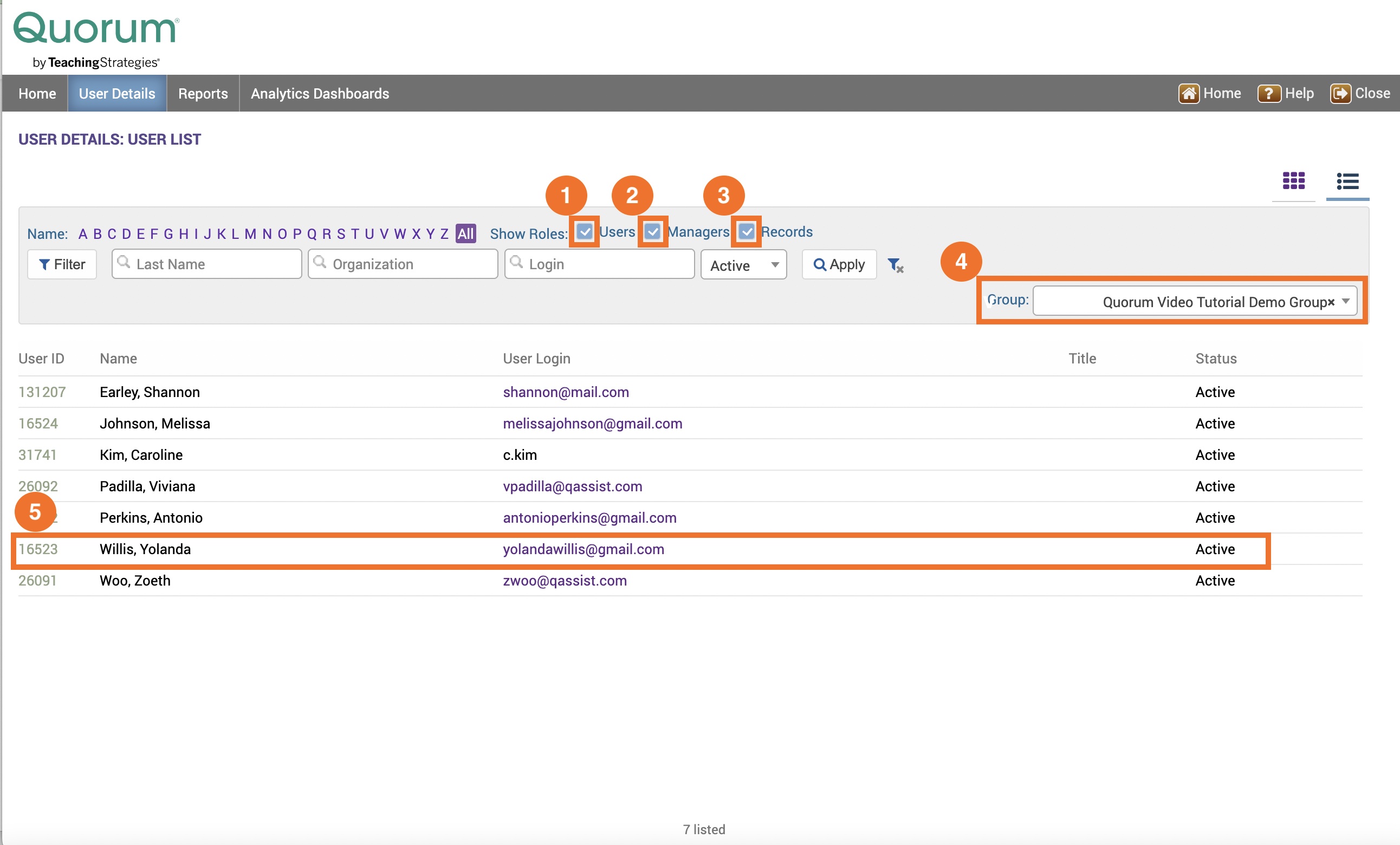
Task: Click the Close exit icon
Action: pyautogui.click(x=1340, y=94)
